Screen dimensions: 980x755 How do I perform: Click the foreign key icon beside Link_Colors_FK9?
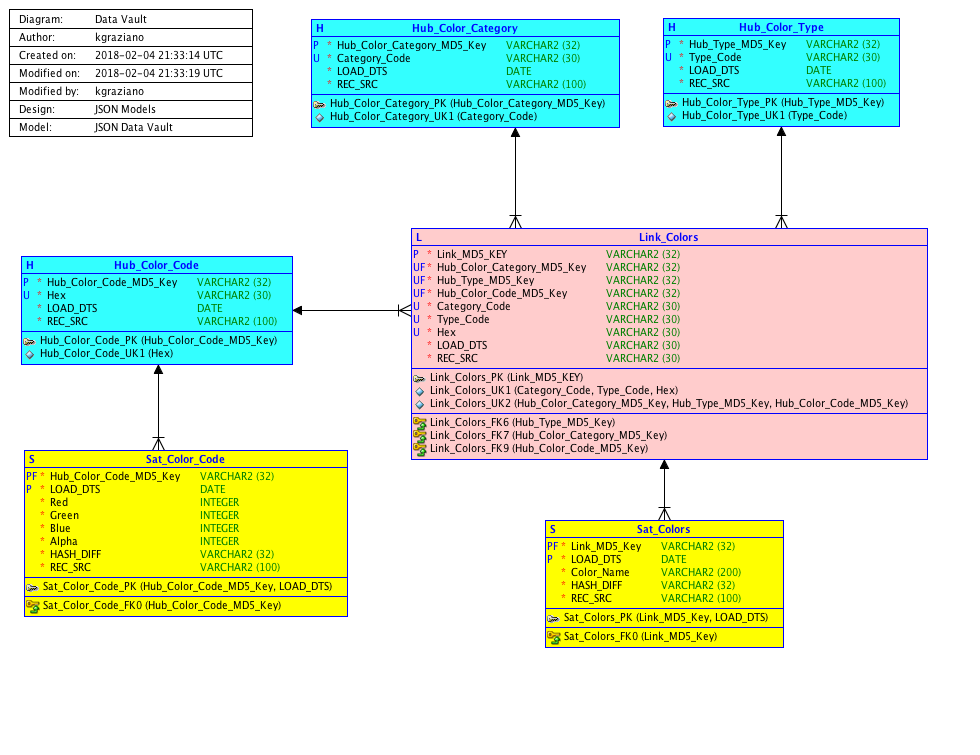pos(419,449)
